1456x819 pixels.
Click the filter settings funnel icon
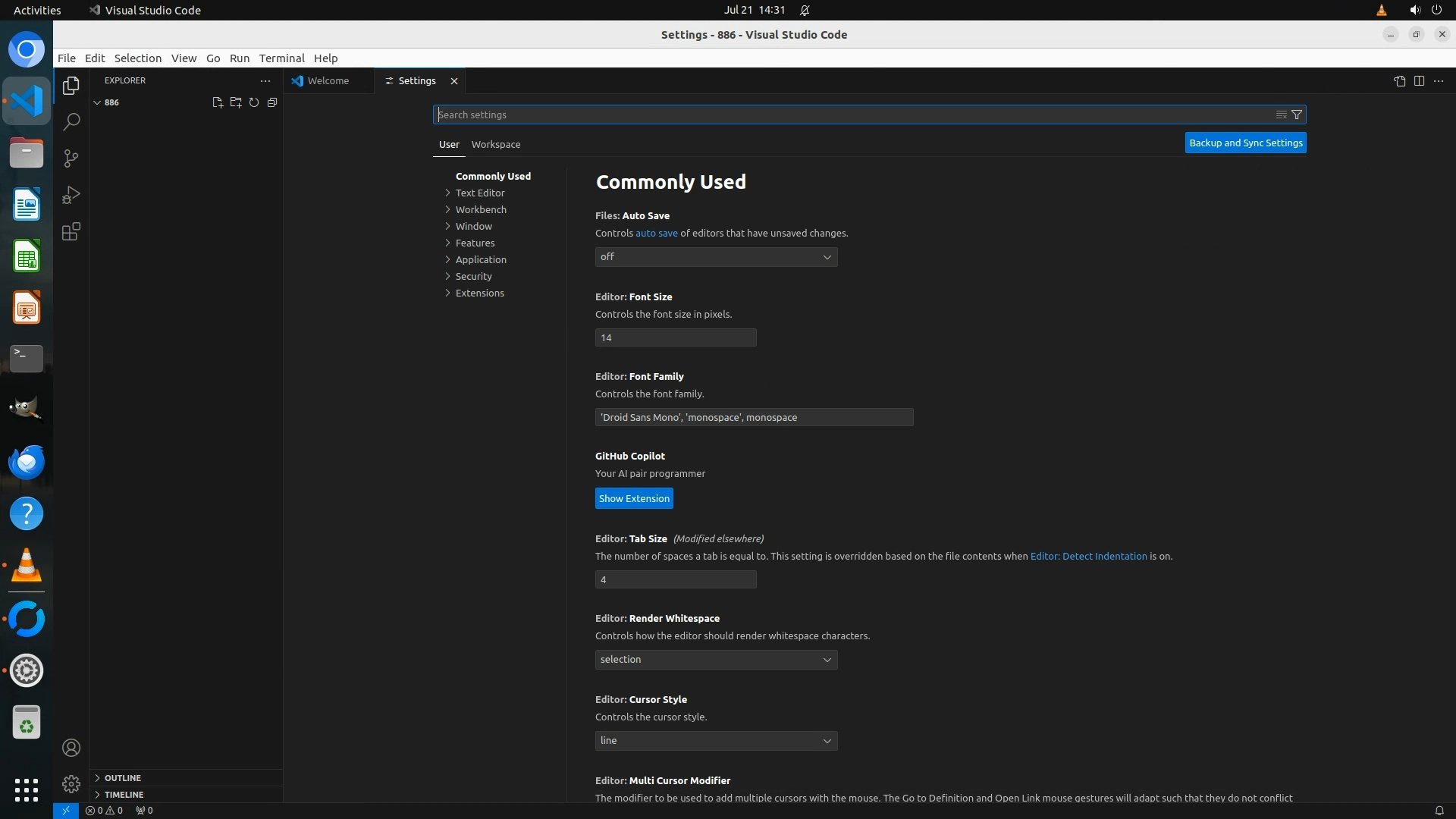tap(1297, 115)
